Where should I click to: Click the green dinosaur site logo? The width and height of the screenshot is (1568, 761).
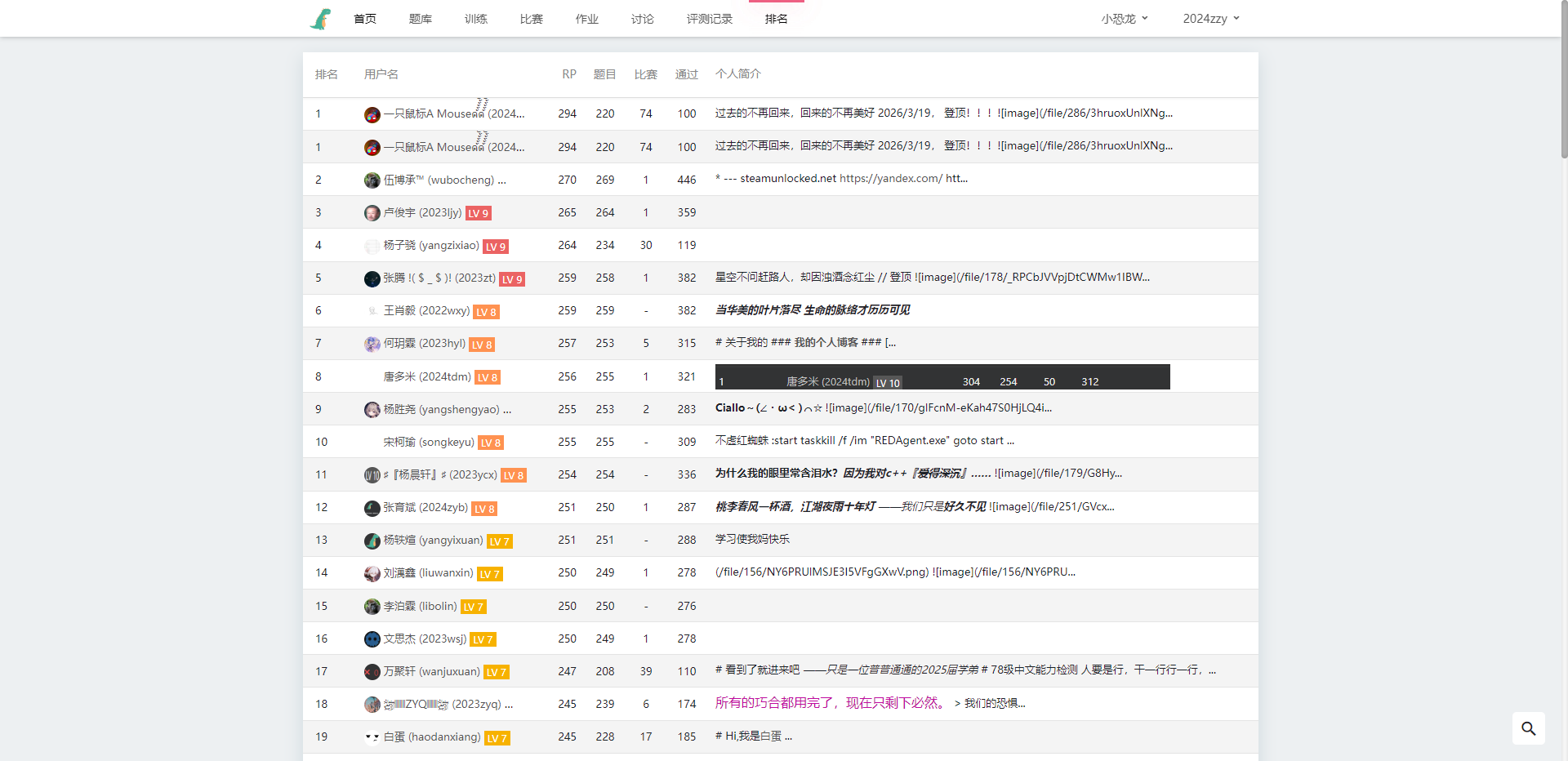[x=321, y=19]
